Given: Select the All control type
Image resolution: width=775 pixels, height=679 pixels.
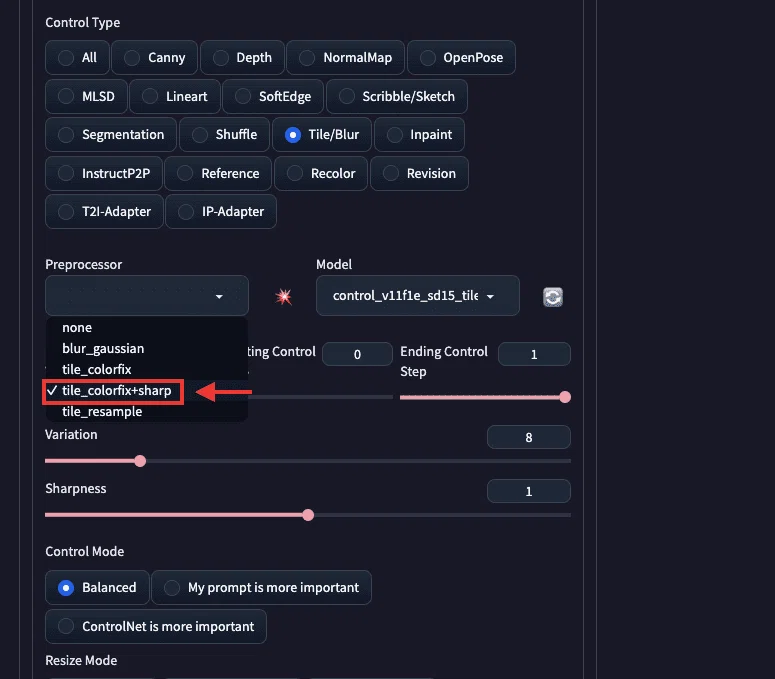Looking at the screenshot, I should [x=77, y=57].
